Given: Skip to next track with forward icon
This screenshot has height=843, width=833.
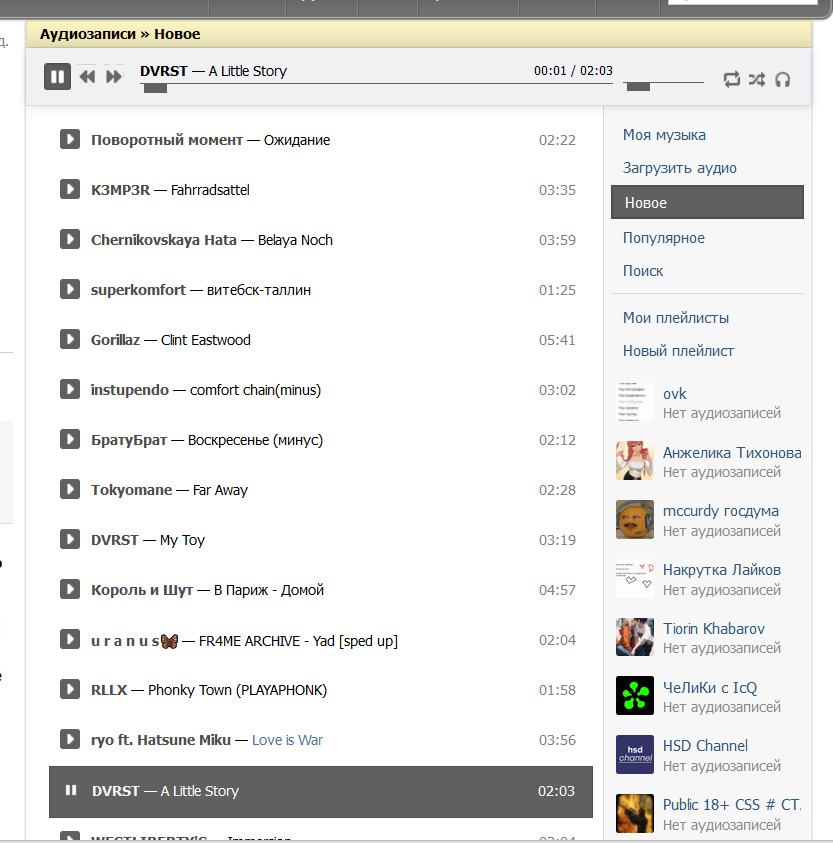Looking at the screenshot, I should click(113, 77).
